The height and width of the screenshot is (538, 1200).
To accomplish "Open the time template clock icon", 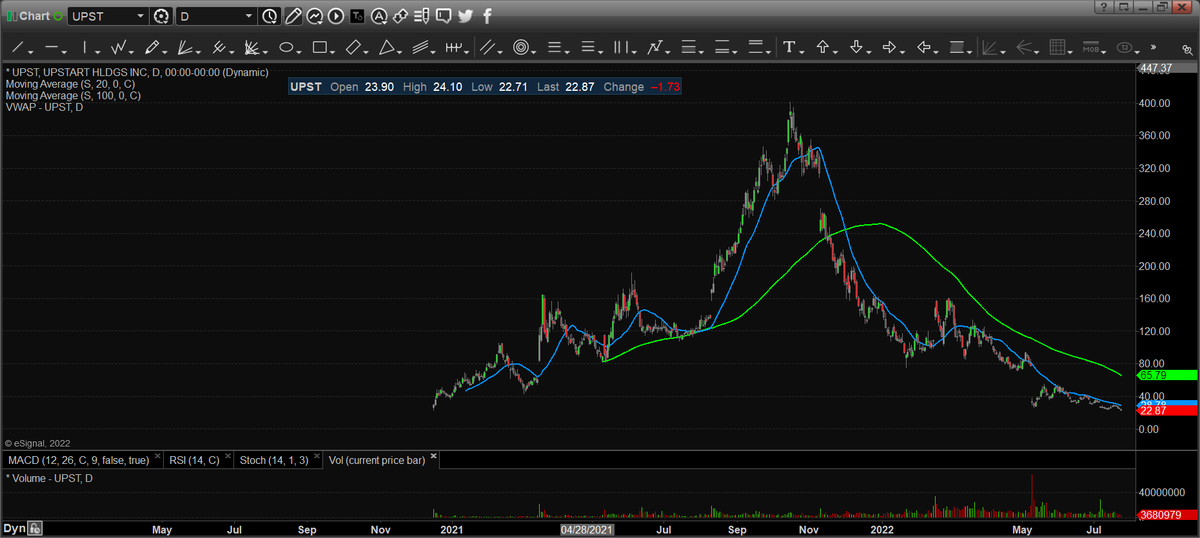I will [x=269, y=16].
